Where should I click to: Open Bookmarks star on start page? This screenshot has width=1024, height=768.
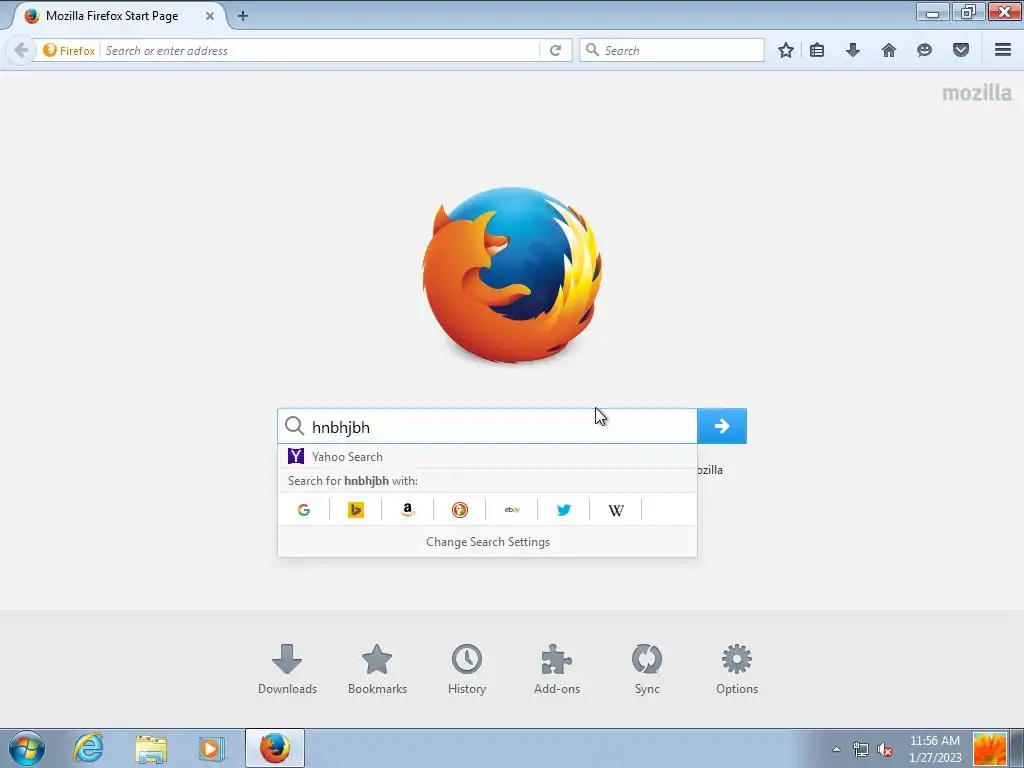(377, 669)
